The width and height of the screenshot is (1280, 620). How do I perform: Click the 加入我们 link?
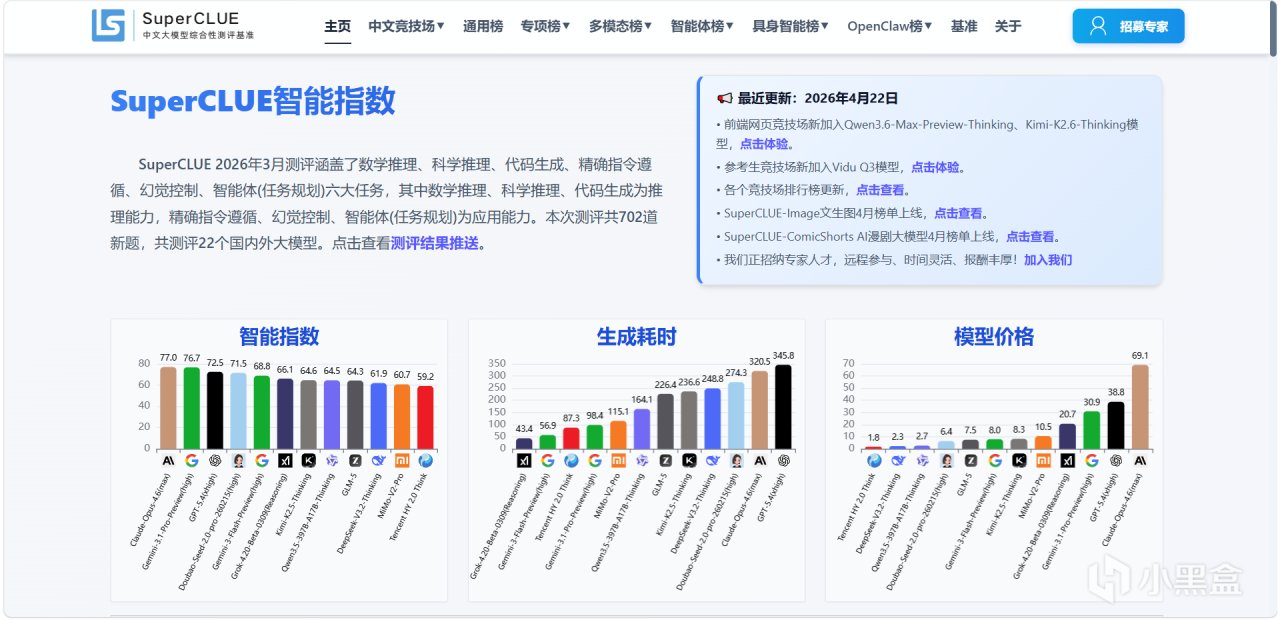pyautogui.click(x=1048, y=259)
